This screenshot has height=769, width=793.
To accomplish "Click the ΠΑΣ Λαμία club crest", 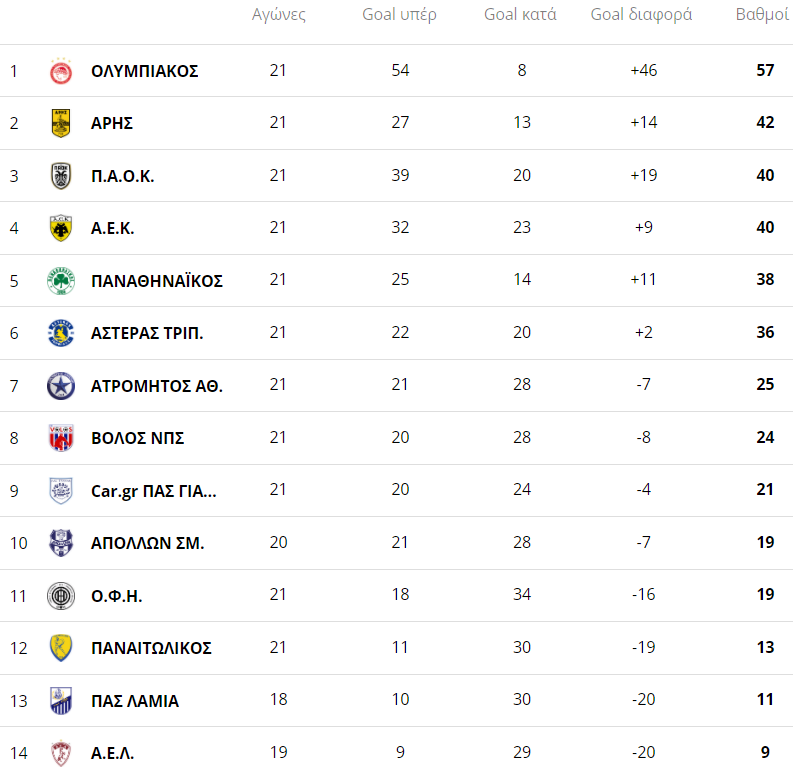I will [x=61, y=701].
